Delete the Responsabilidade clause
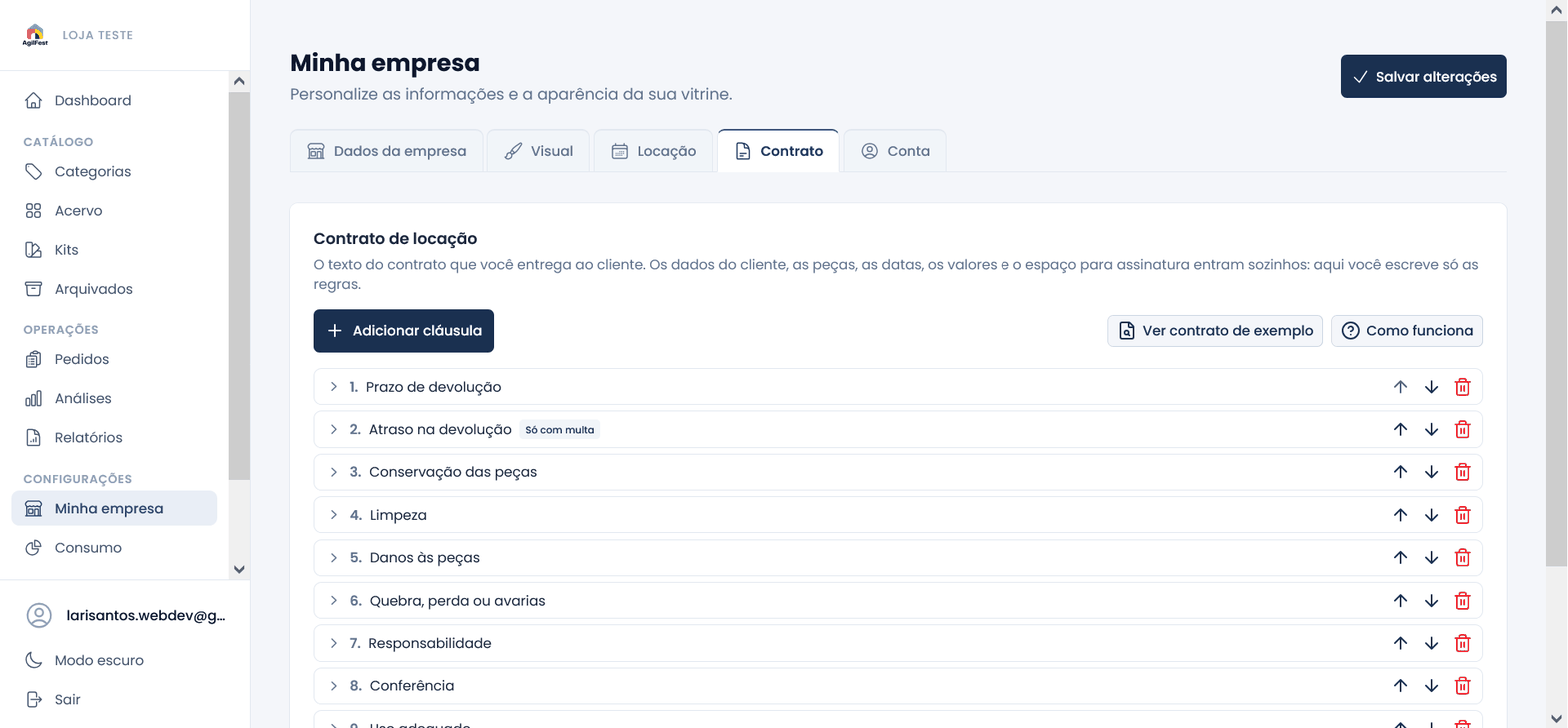This screenshot has height=728, width=1568. click(x=1462, y=643)
